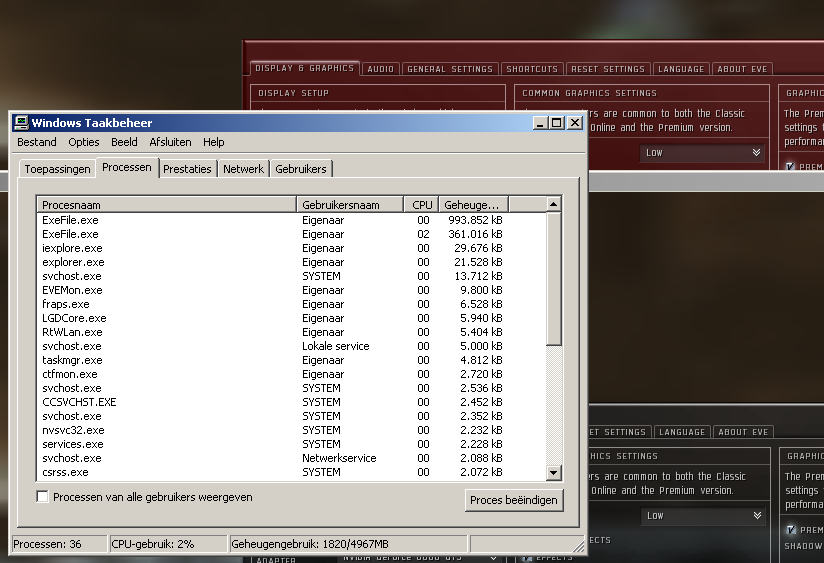Open the Help menu in Taakbeheer
This screenshot has height=563, width=824.
tap(213, 142)
